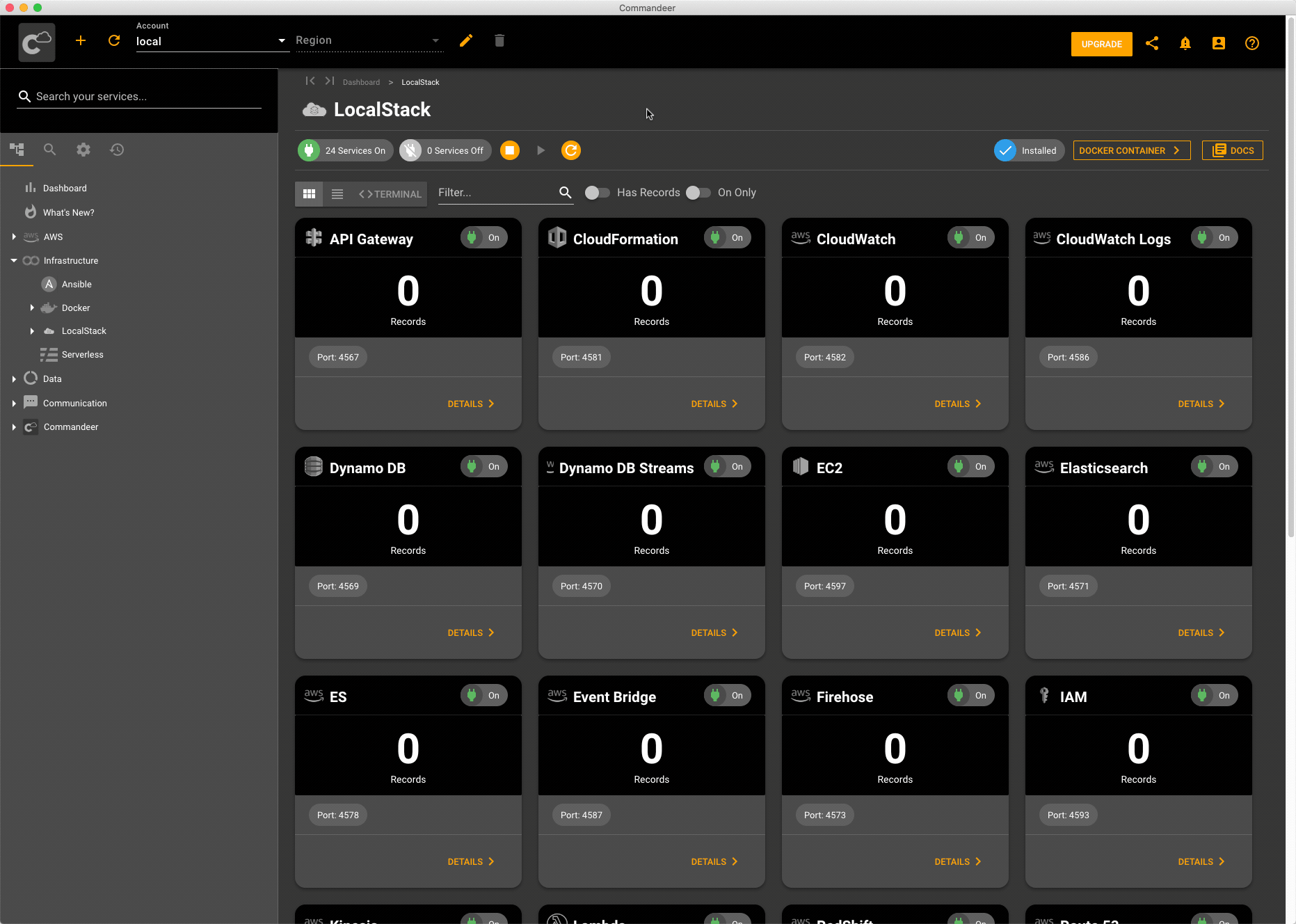This screenshot has height=924, width=1296.
Task: Open the help question mark icon
Action: tap(1251, 43)
